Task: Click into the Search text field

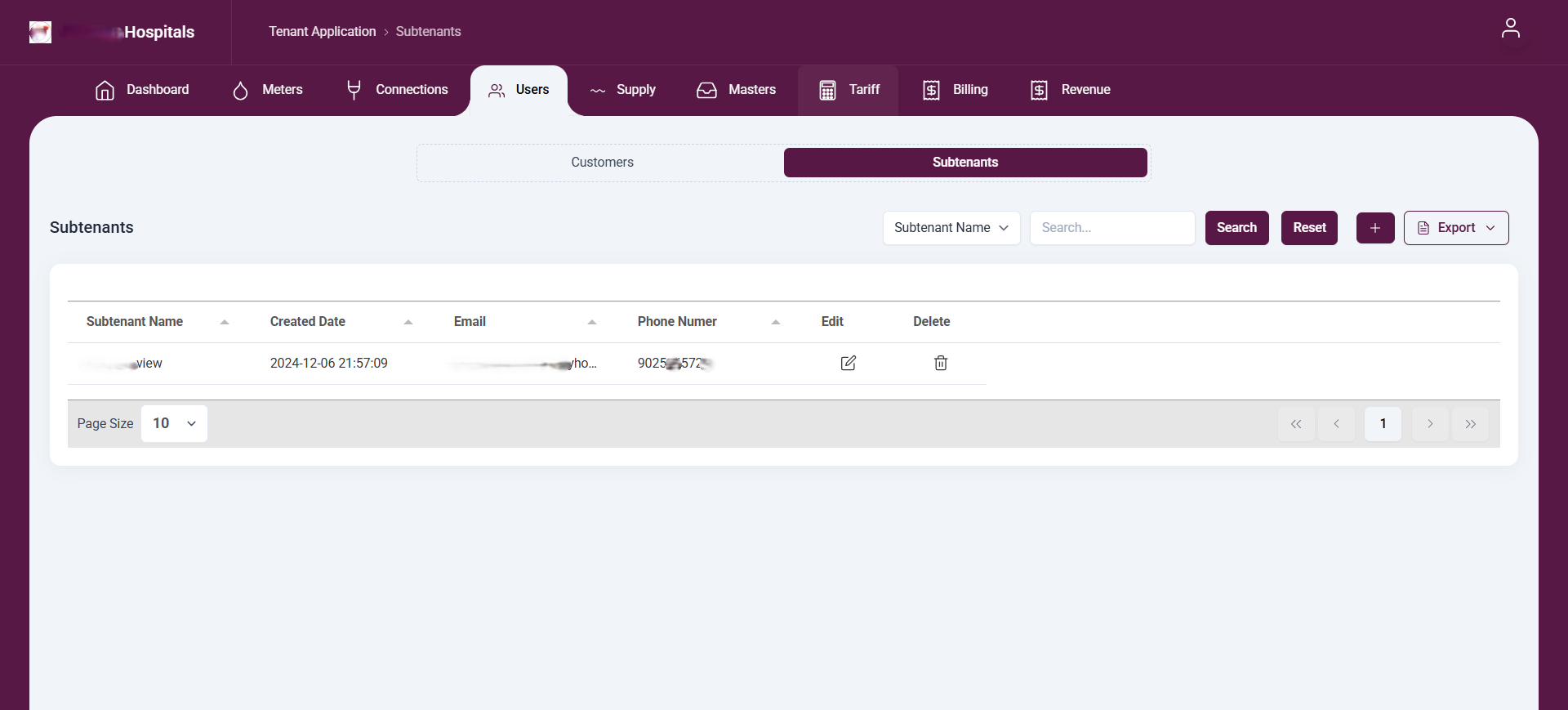Action: (x=1111, y=228)
